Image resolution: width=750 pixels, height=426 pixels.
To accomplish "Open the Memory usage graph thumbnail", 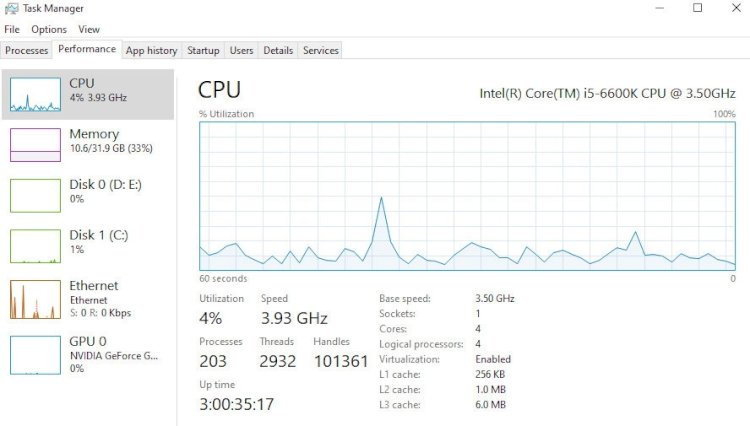I will point(35,145).
